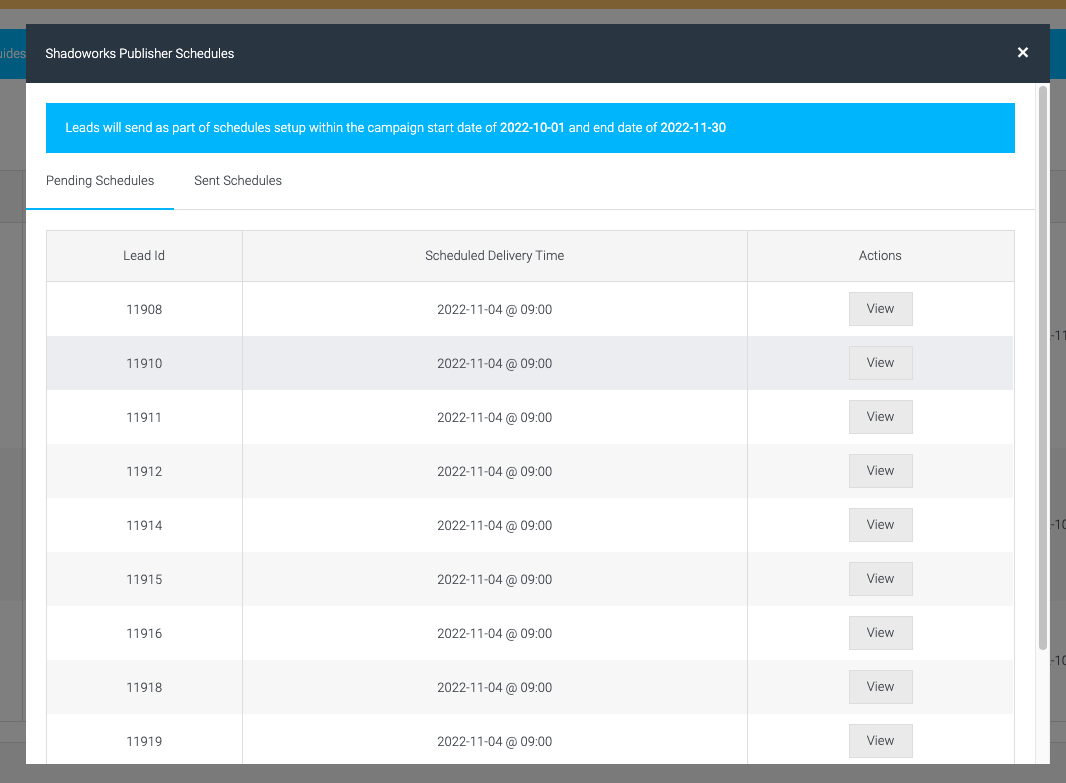This screenshot has height=783, width=1066.
Task: Click the delivery time cell for lead 11908
Action: point(494,309)
